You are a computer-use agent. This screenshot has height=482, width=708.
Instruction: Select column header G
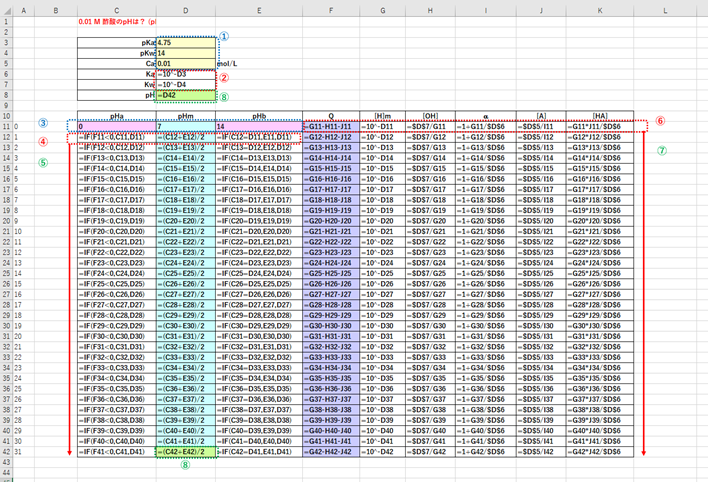(x=382, y=10)
